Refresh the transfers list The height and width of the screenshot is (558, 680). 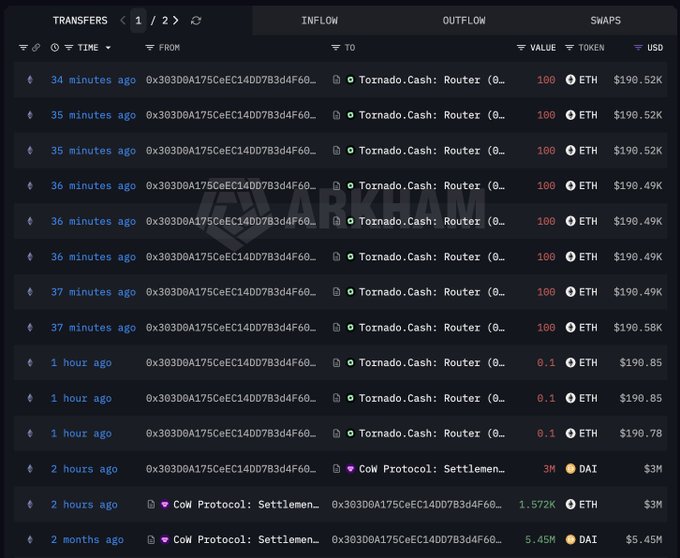coord(196,20)
